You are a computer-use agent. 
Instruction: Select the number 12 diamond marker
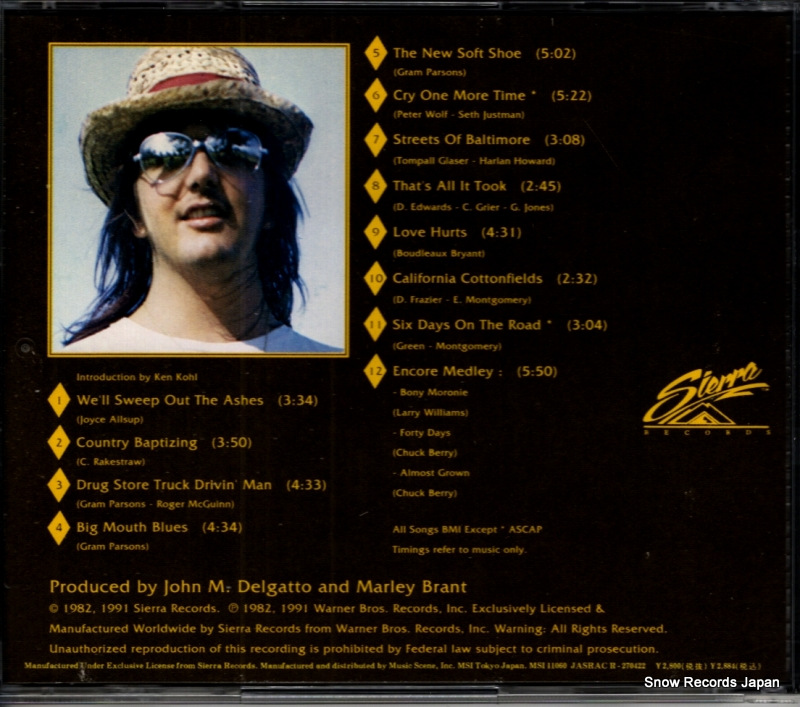click(x=376, y=372)
